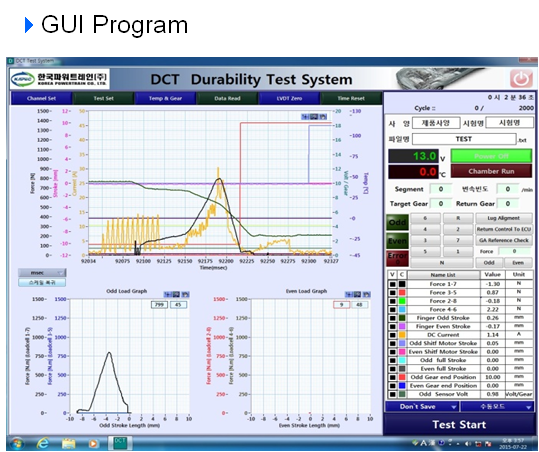Click the red power shutdown icon
Screen dimensions: 539x452
point(521,79)
